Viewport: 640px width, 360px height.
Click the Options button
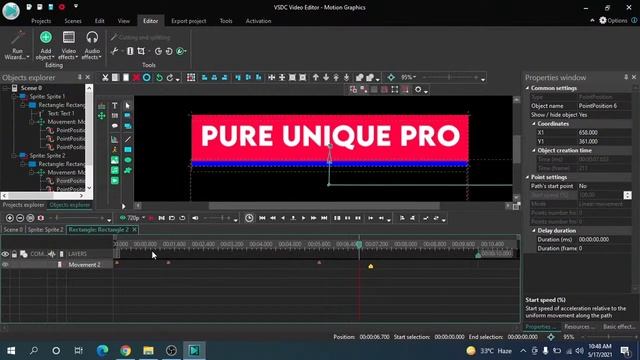(x=613, y=20)
